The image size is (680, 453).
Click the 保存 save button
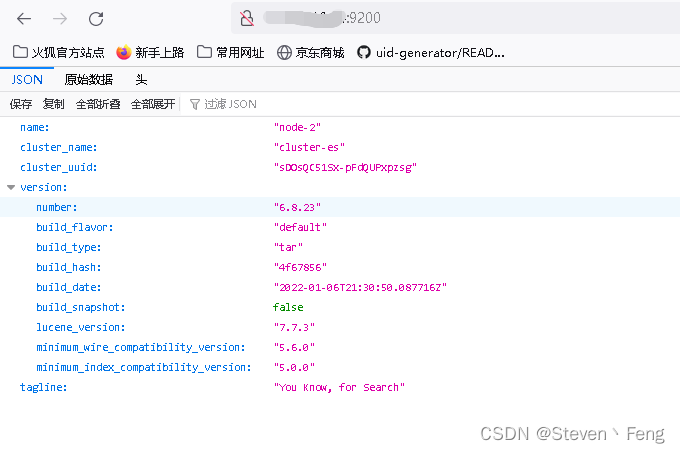coord(21,104)
